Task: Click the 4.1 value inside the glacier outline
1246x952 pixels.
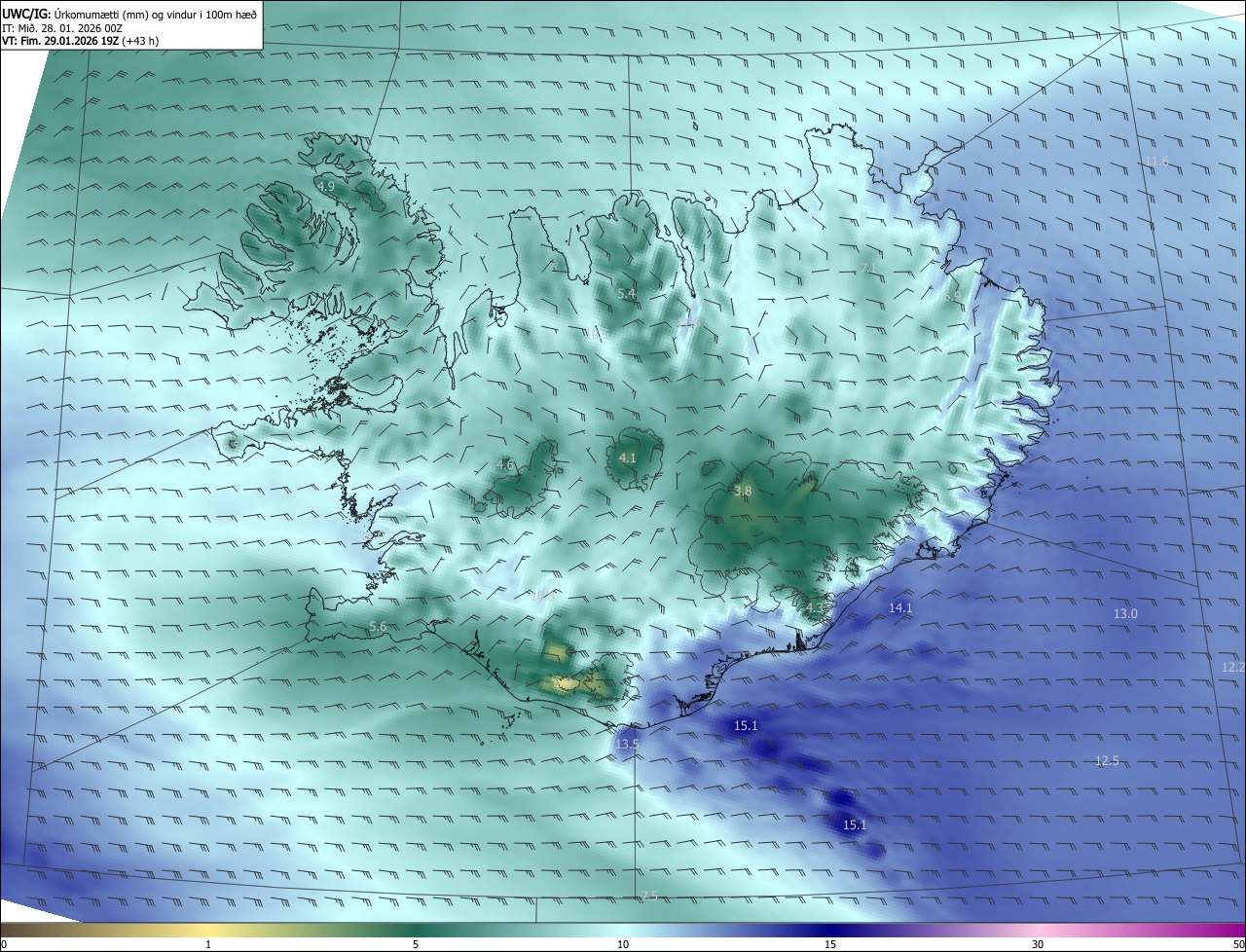Action: click(x=627, y=458)
